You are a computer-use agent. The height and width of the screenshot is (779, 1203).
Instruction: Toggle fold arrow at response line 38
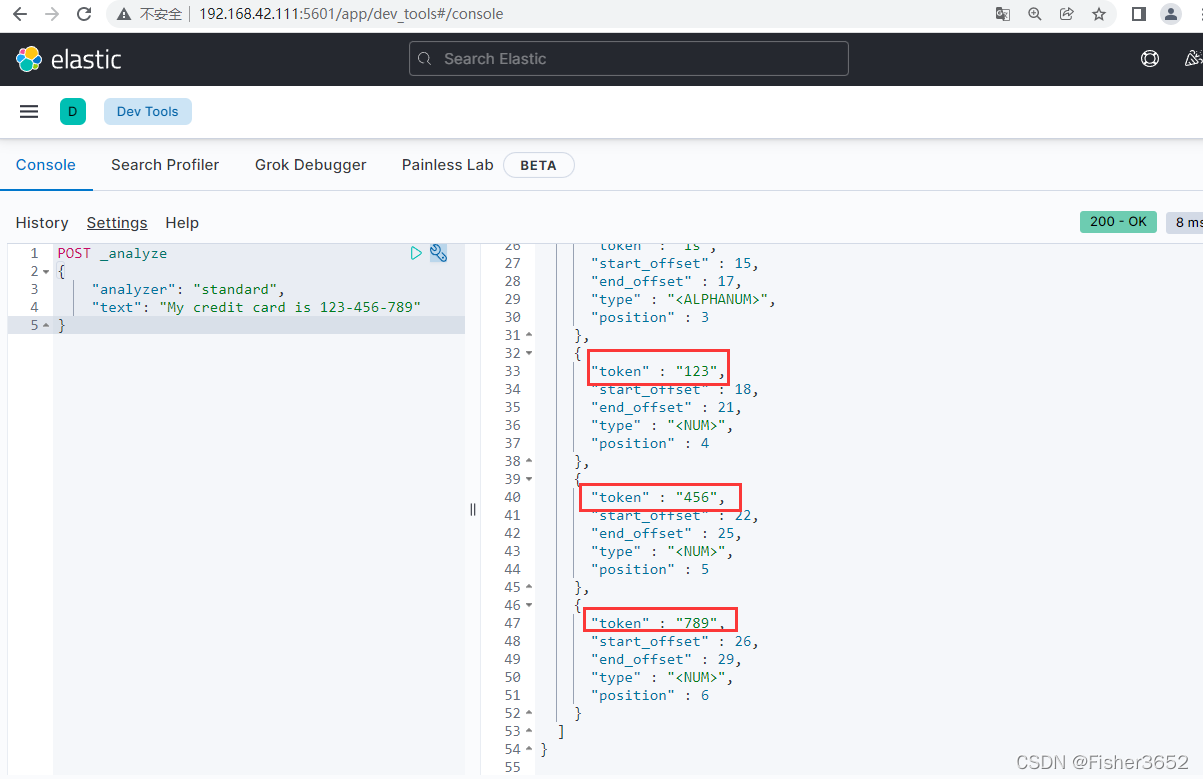[x=529, y=461]
